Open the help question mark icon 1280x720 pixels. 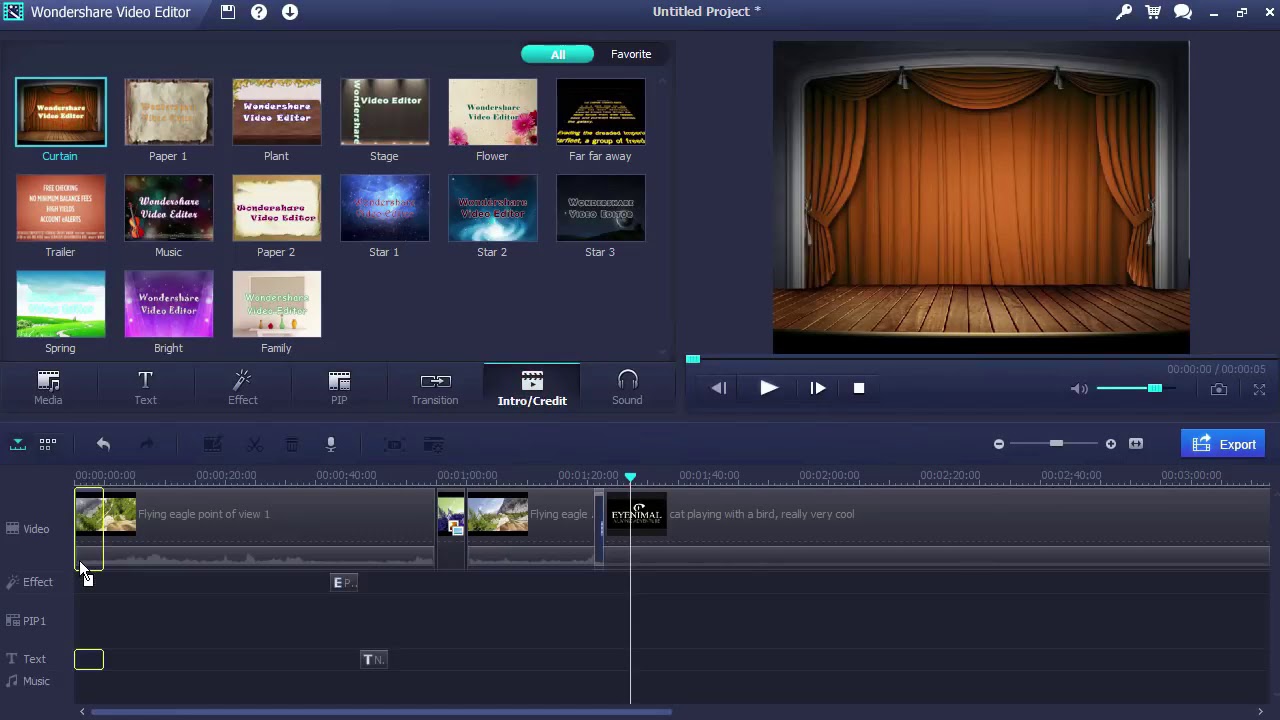[x=259, y=12]
